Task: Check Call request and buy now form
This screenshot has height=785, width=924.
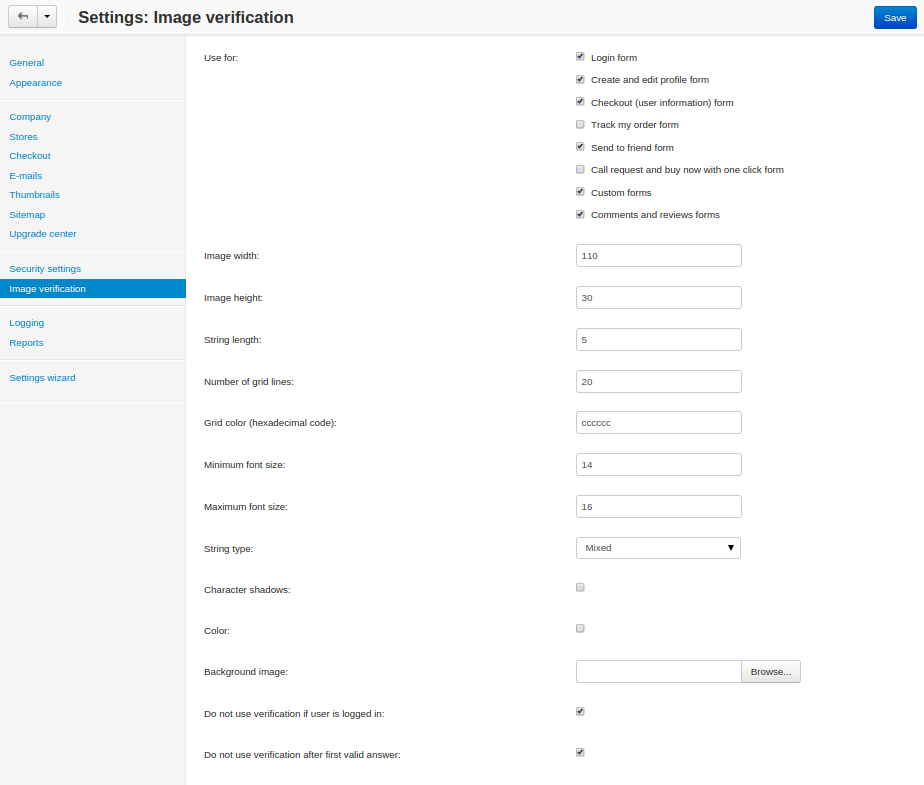Action: (x=580, y=170)
